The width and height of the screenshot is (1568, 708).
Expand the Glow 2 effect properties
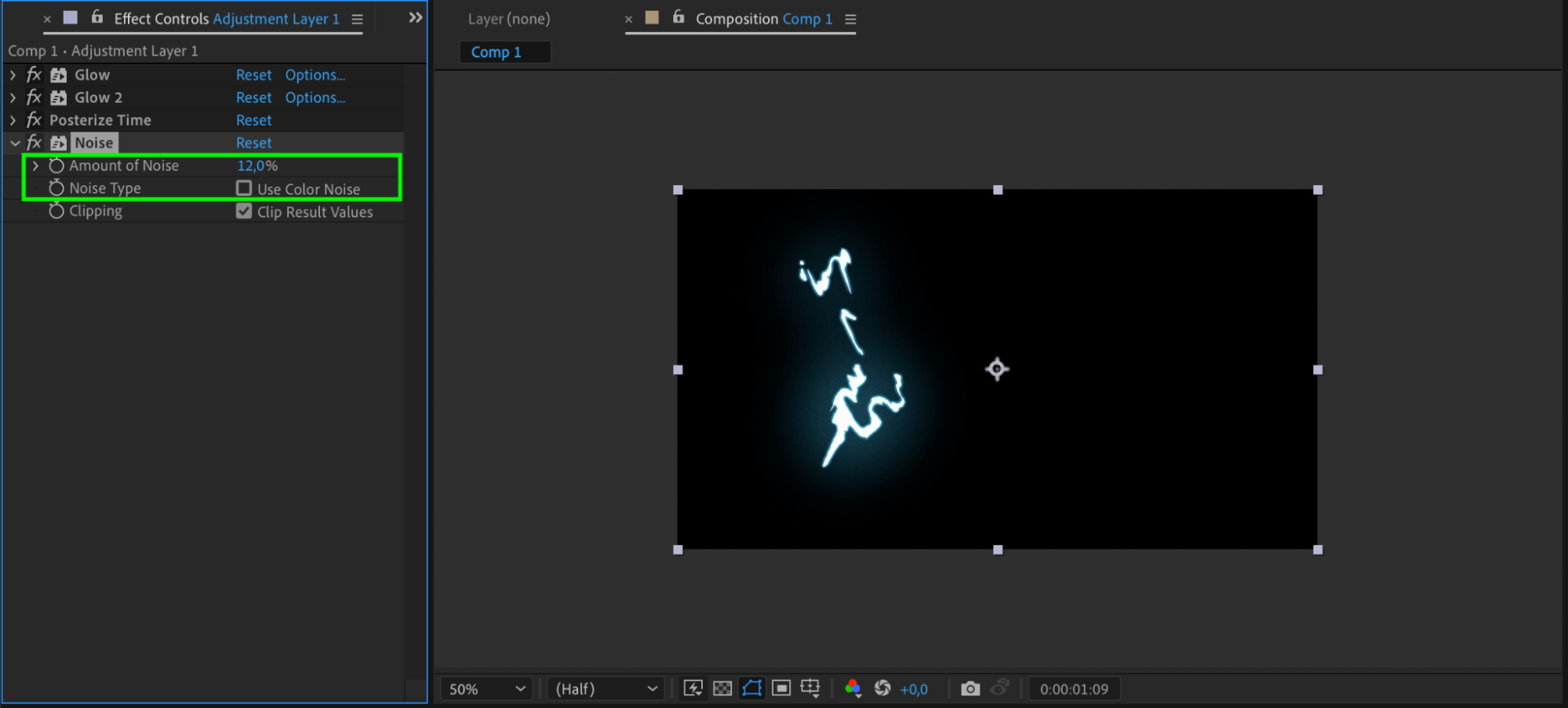[13, 97]
